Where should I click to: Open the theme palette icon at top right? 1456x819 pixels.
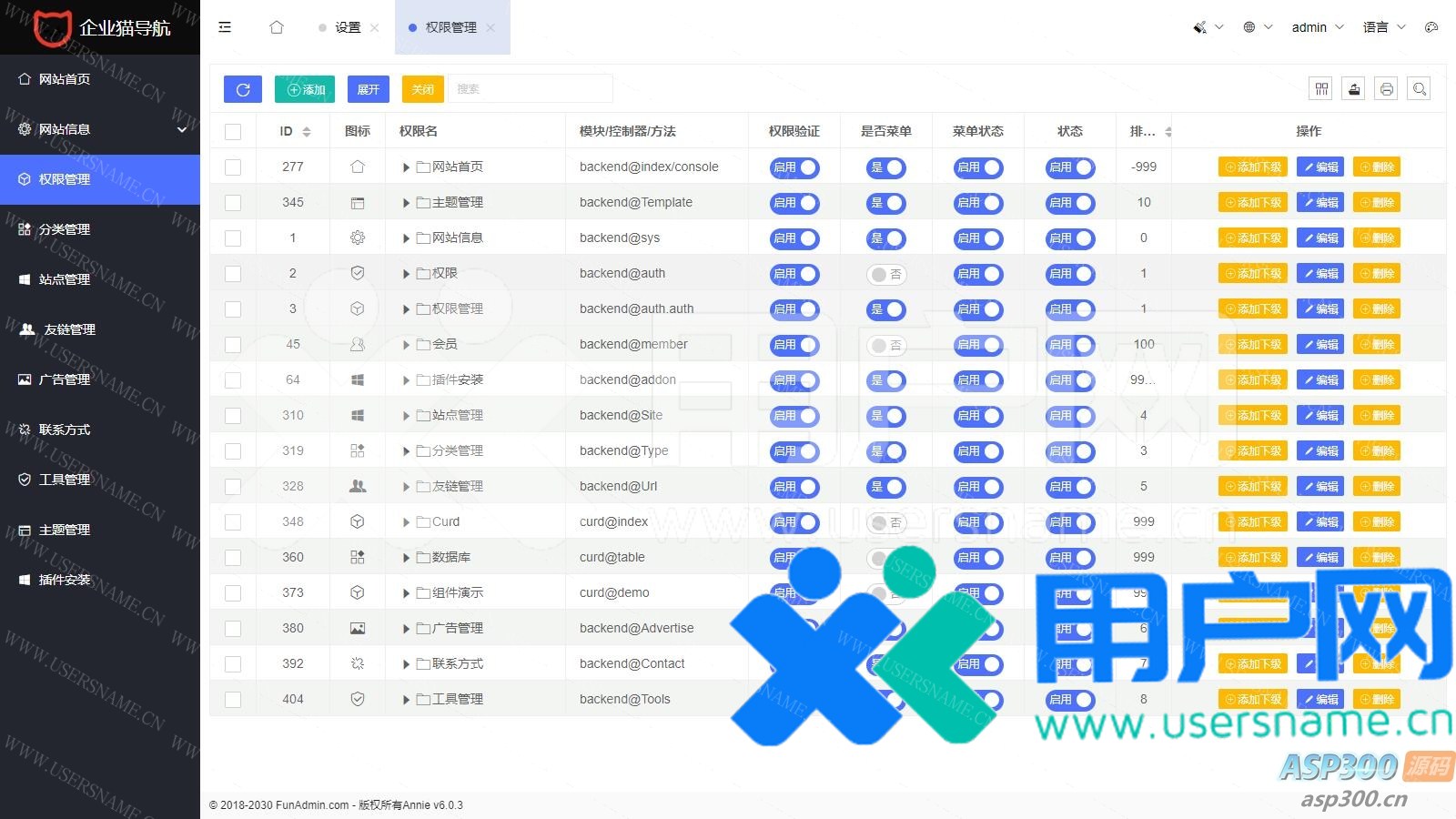[1431, 27]
